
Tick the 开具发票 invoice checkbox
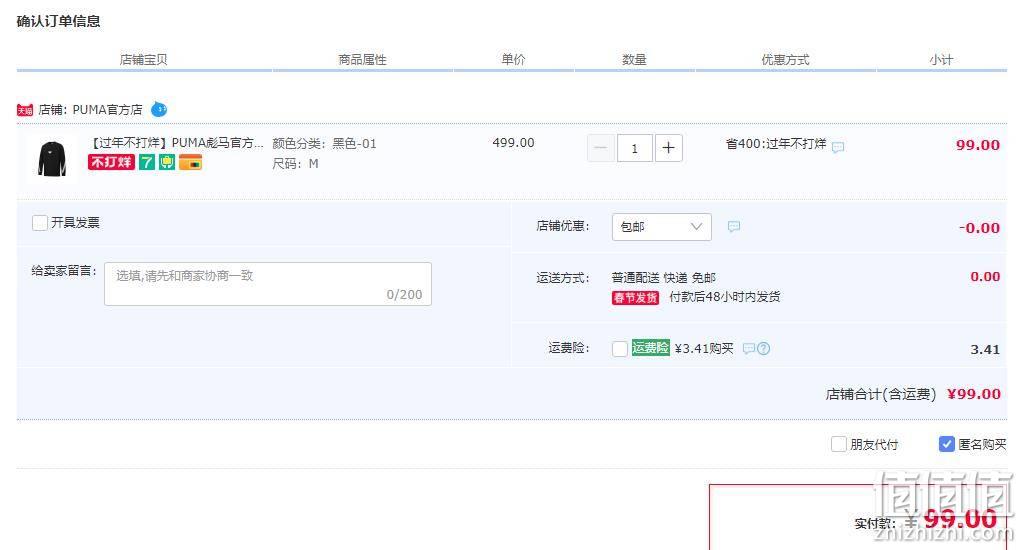(40, 223)
